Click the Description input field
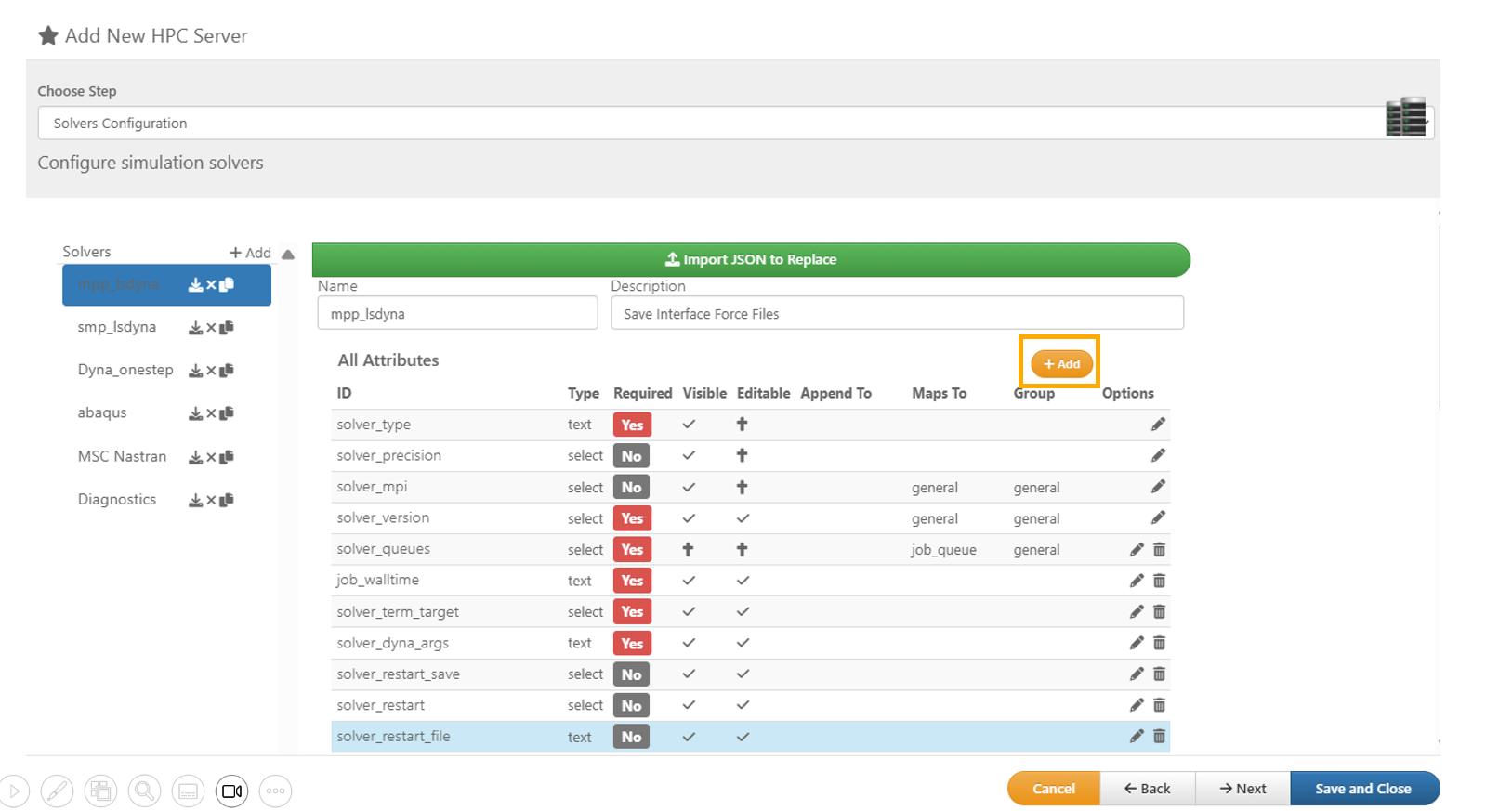 click(897, 314)
